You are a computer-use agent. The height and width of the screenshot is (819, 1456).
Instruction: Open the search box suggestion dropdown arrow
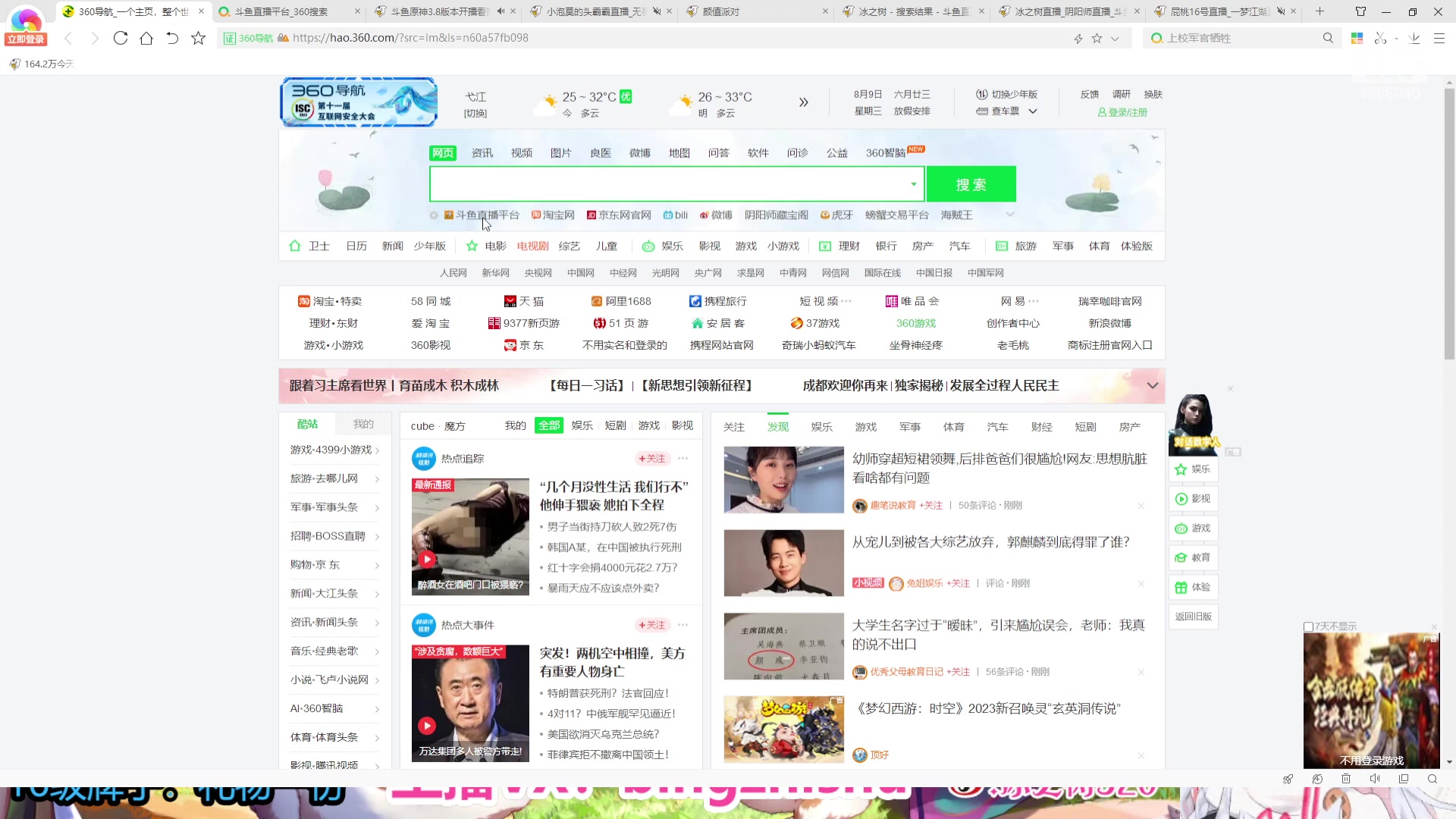[x=914, y=184]
